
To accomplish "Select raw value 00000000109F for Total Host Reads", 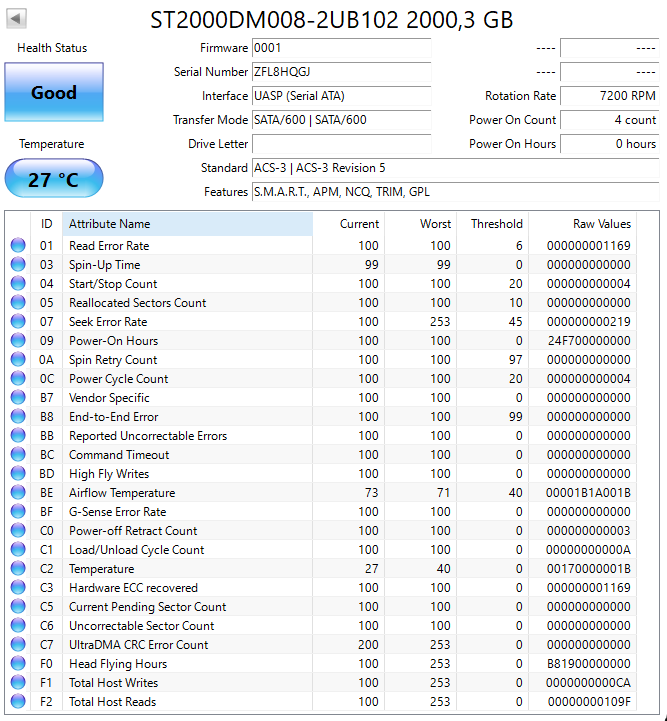I will click(x=589, y=702).
